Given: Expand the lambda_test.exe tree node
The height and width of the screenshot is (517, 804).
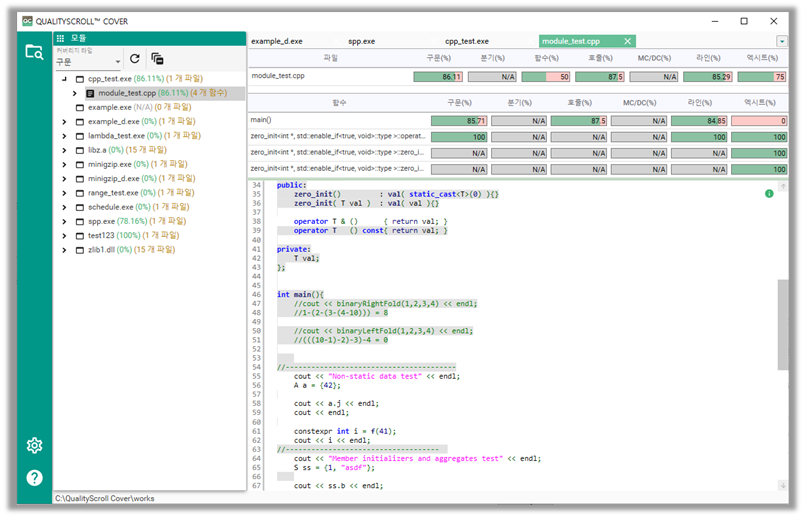Looking at the screenshot, I should [64, 136].
